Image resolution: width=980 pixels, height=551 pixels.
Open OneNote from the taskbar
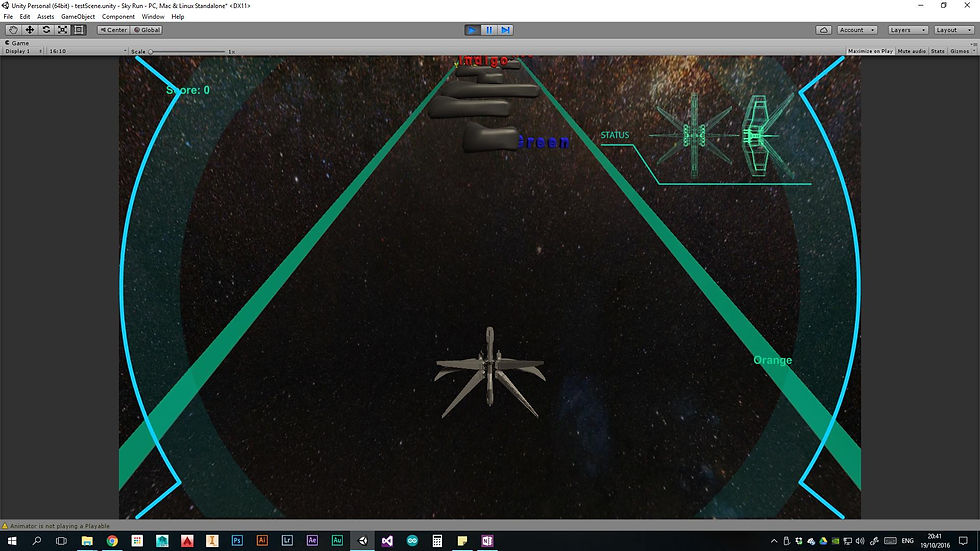pos(488,540)
